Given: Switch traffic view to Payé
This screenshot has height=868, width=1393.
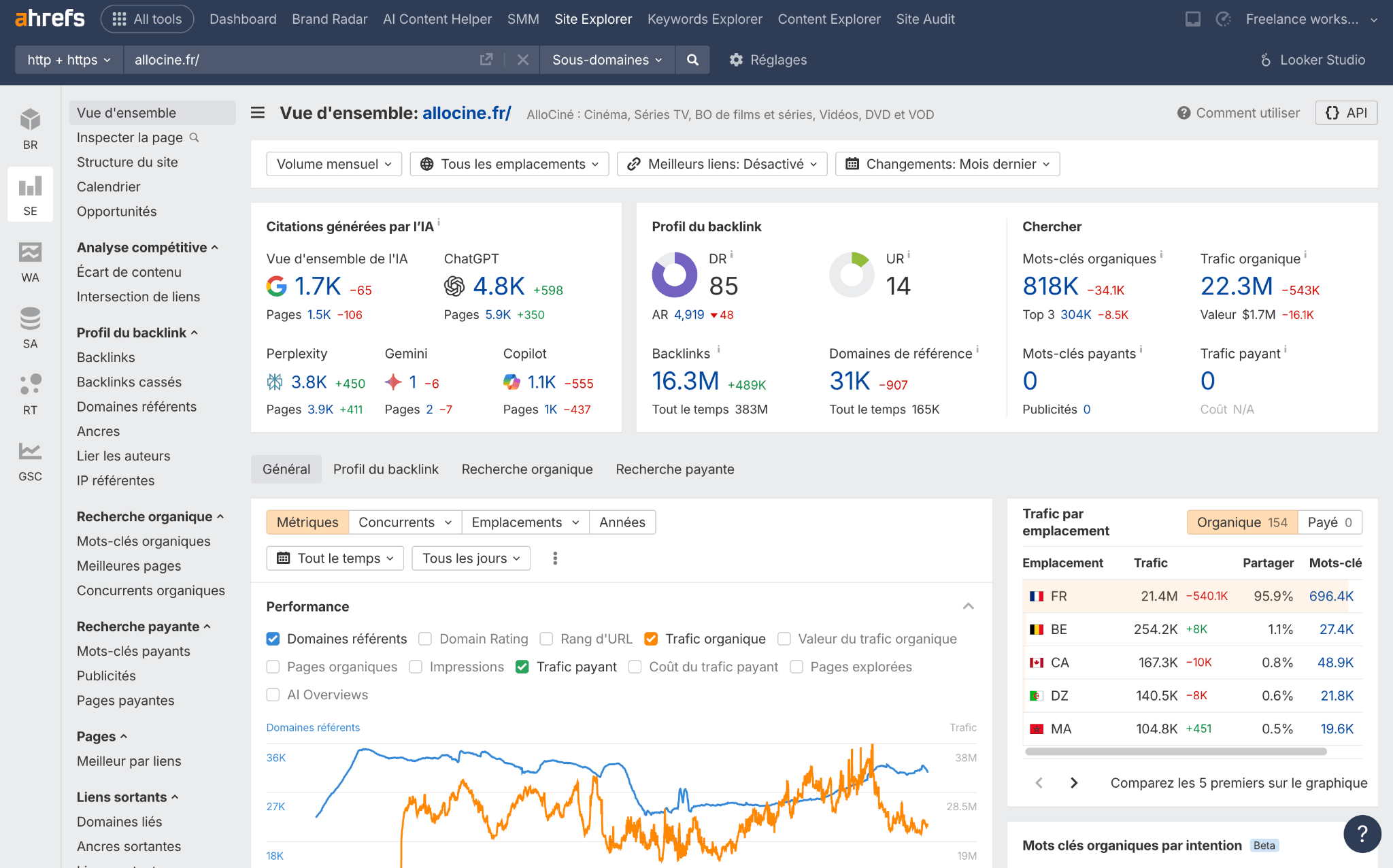Looking at the screenshot, I should tap(1329, 522).
